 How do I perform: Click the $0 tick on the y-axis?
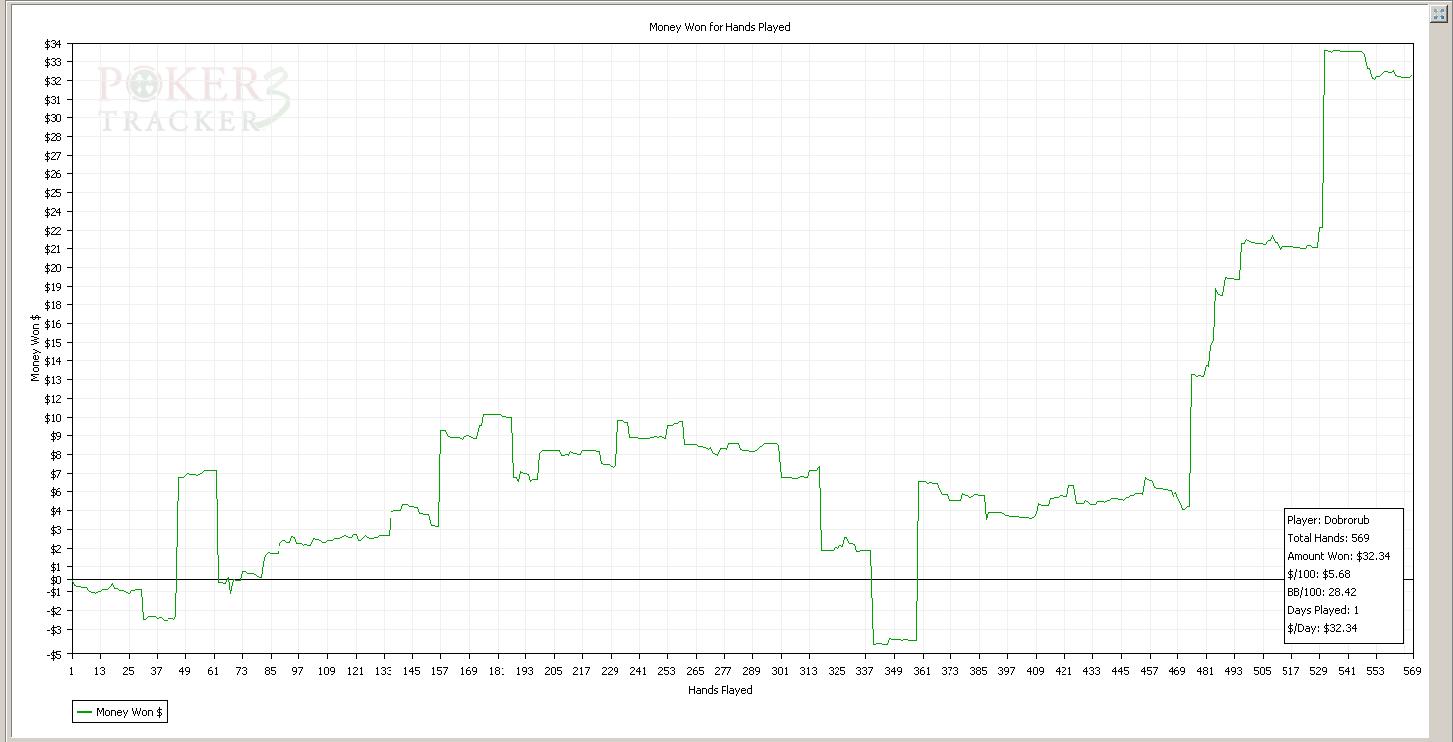coord(55,580)
